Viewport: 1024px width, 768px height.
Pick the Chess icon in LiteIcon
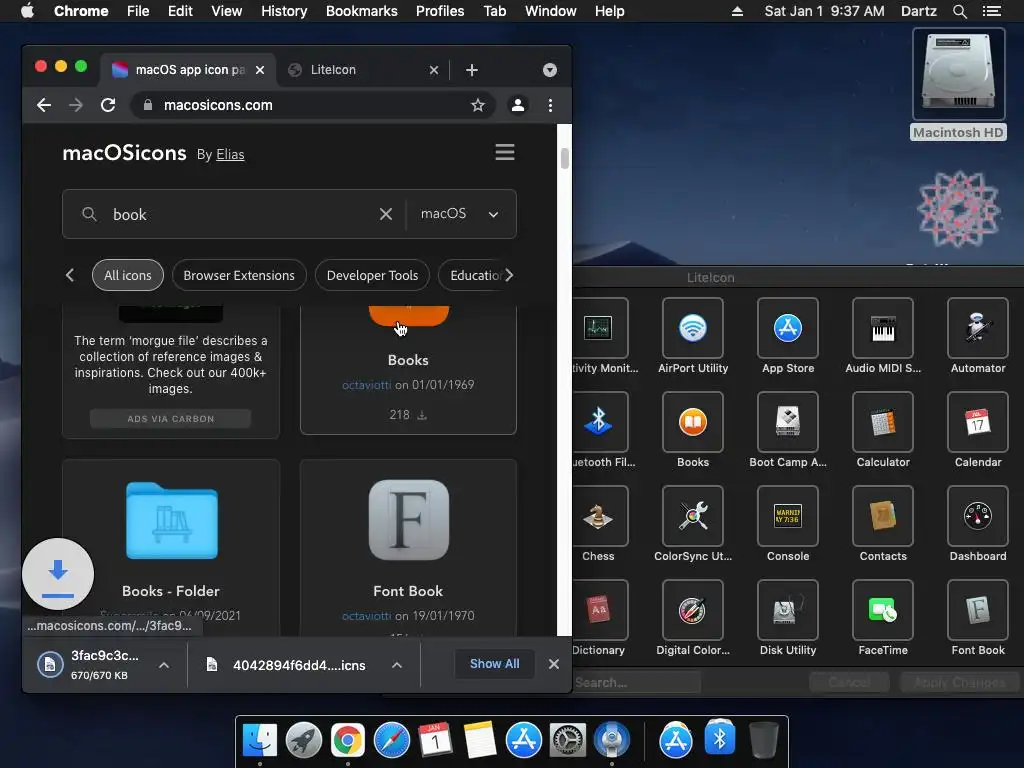(600, 516)
